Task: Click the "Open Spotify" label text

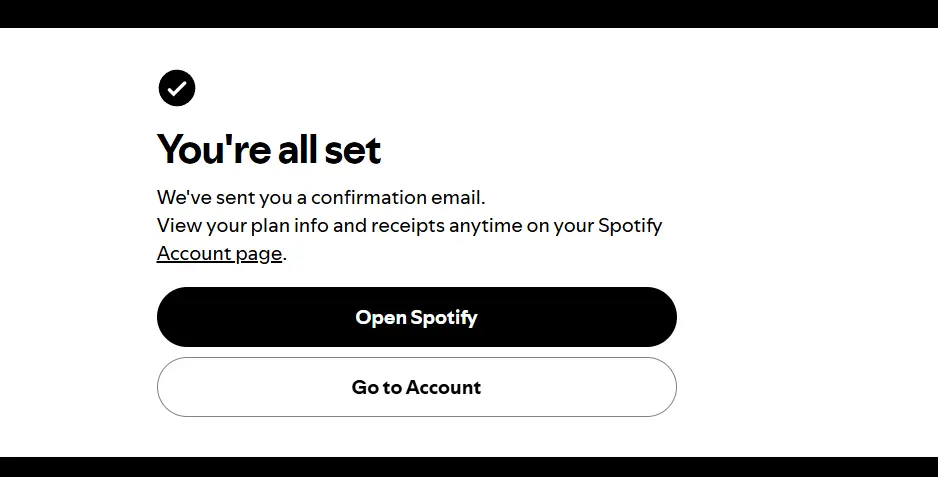Action: [416, 317]
